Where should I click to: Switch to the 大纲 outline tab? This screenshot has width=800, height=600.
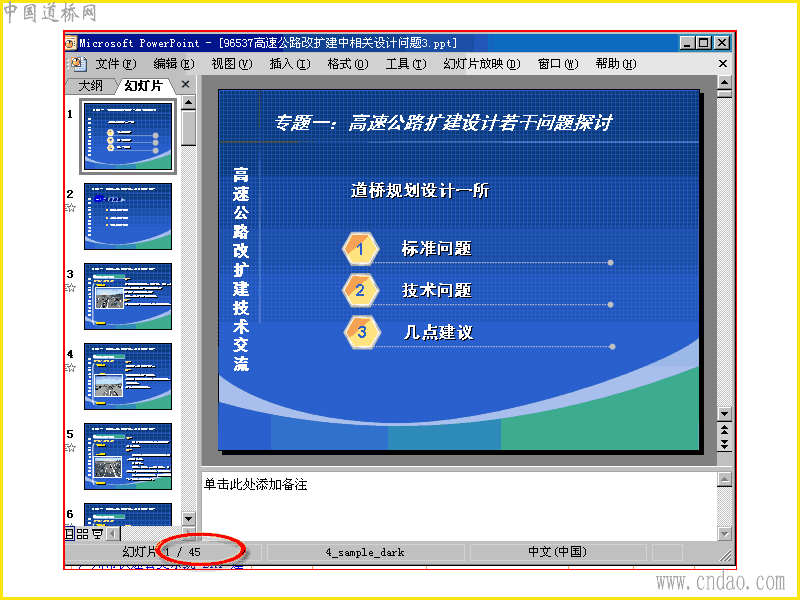point(90,86)
